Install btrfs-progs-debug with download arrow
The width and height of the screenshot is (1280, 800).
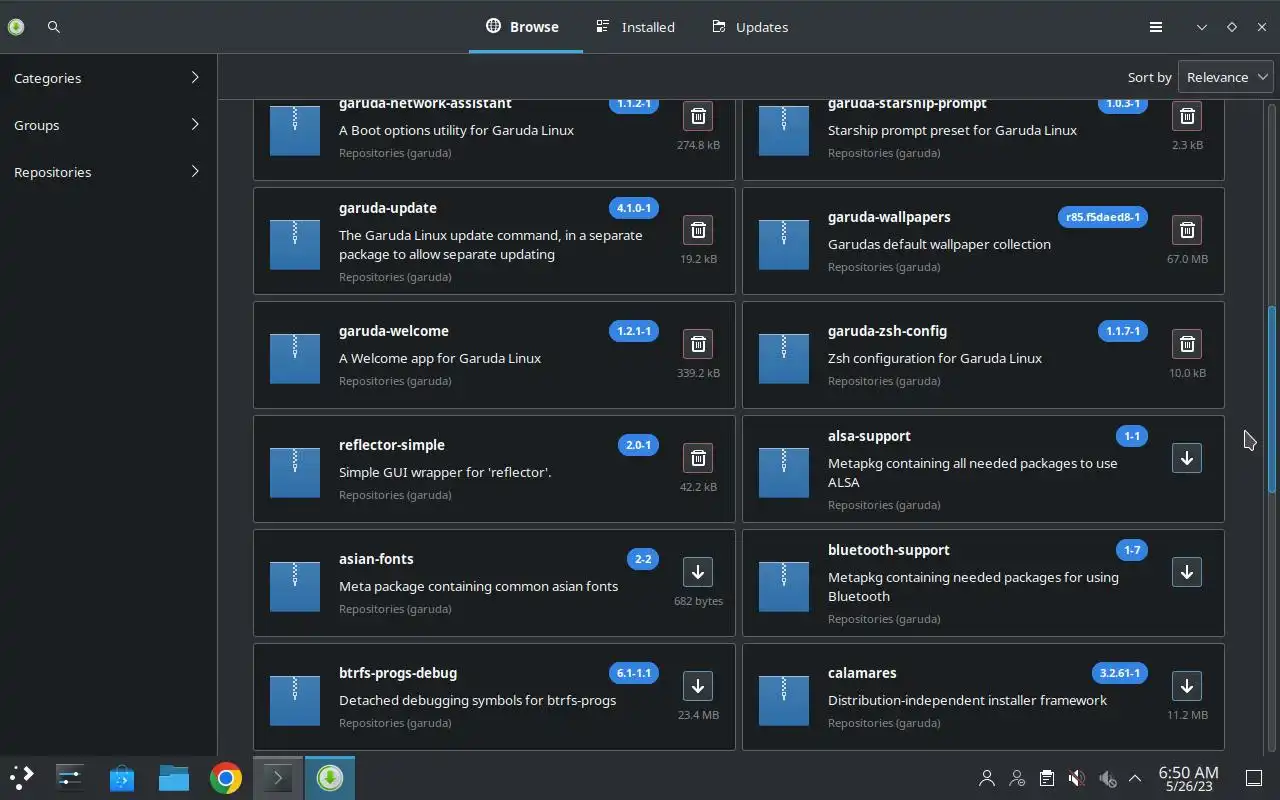pos(698,686)
